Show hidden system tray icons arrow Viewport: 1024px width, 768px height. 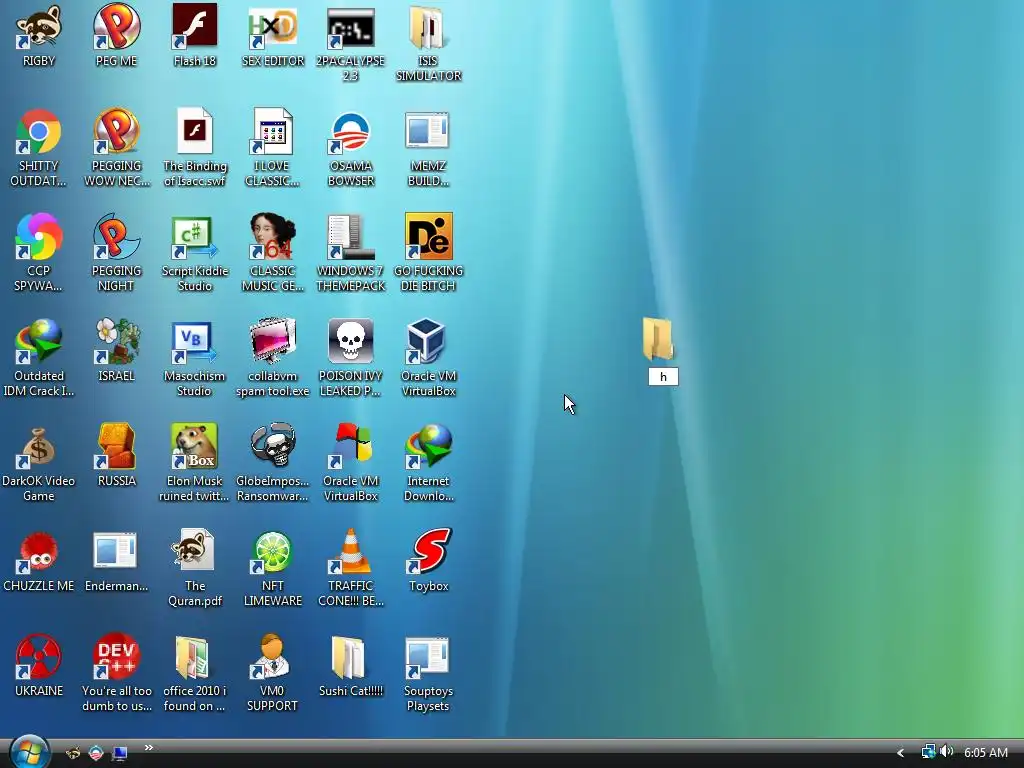pyautogui.click(x=901, y=753)
